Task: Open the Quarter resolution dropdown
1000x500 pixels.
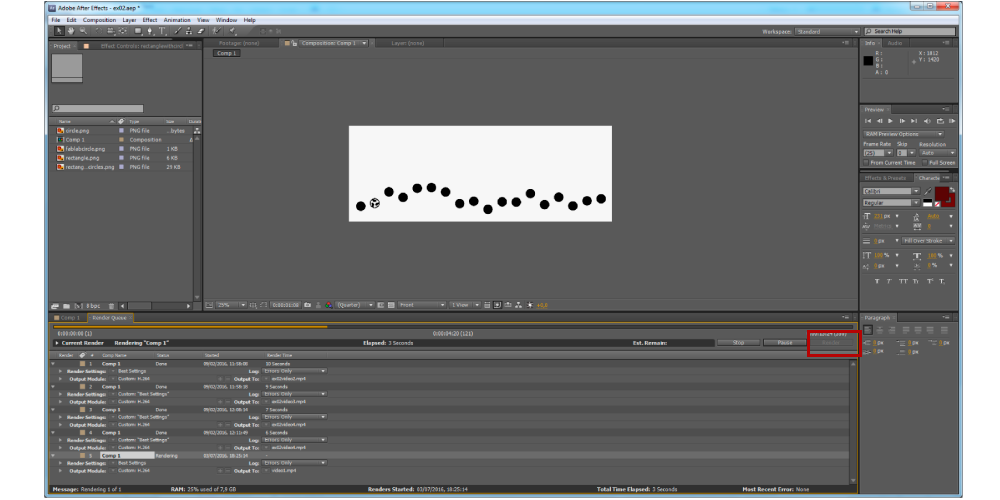Action: 355,305
